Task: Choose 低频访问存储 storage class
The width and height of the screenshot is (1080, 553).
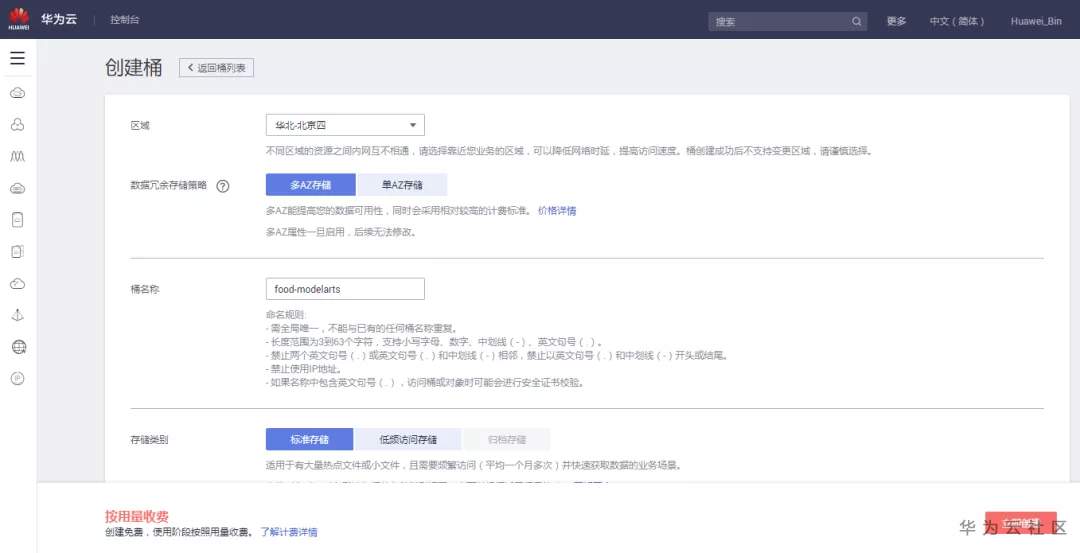Action: click(408, 439)
